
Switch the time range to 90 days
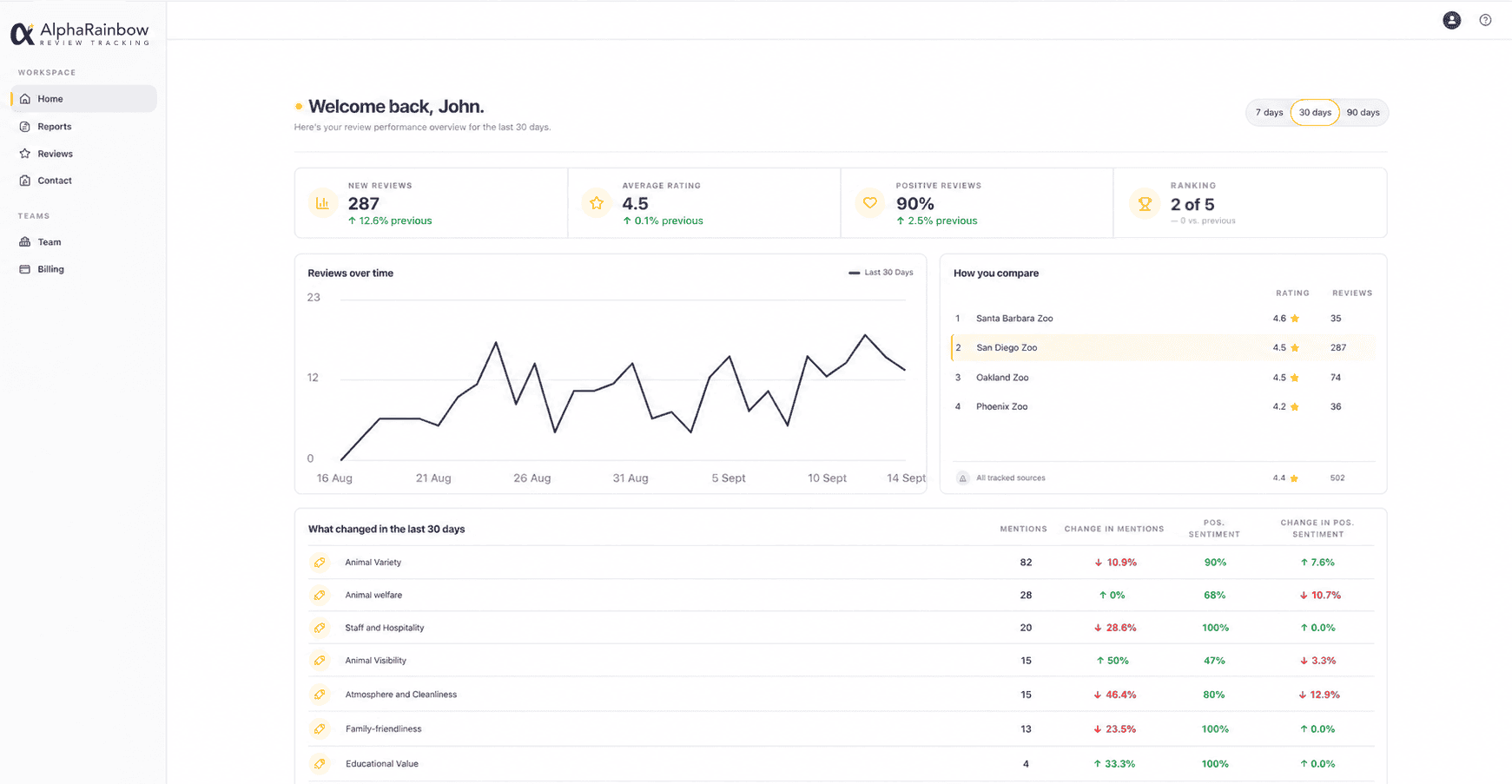tap(1363, 113)
